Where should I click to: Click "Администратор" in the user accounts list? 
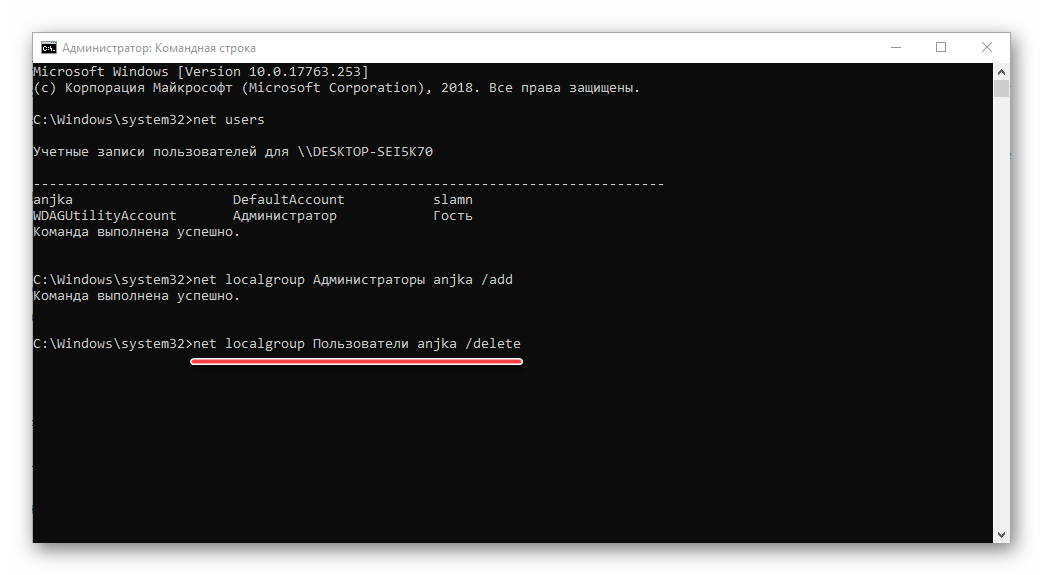[284, 216]
